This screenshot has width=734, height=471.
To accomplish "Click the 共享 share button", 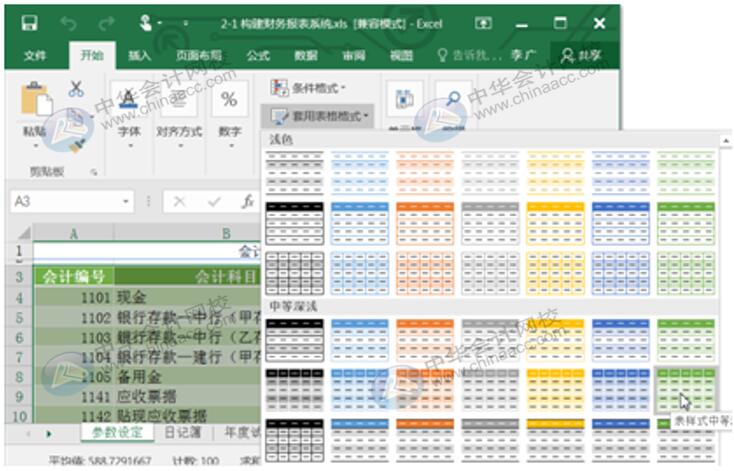I will pos(581,56).
